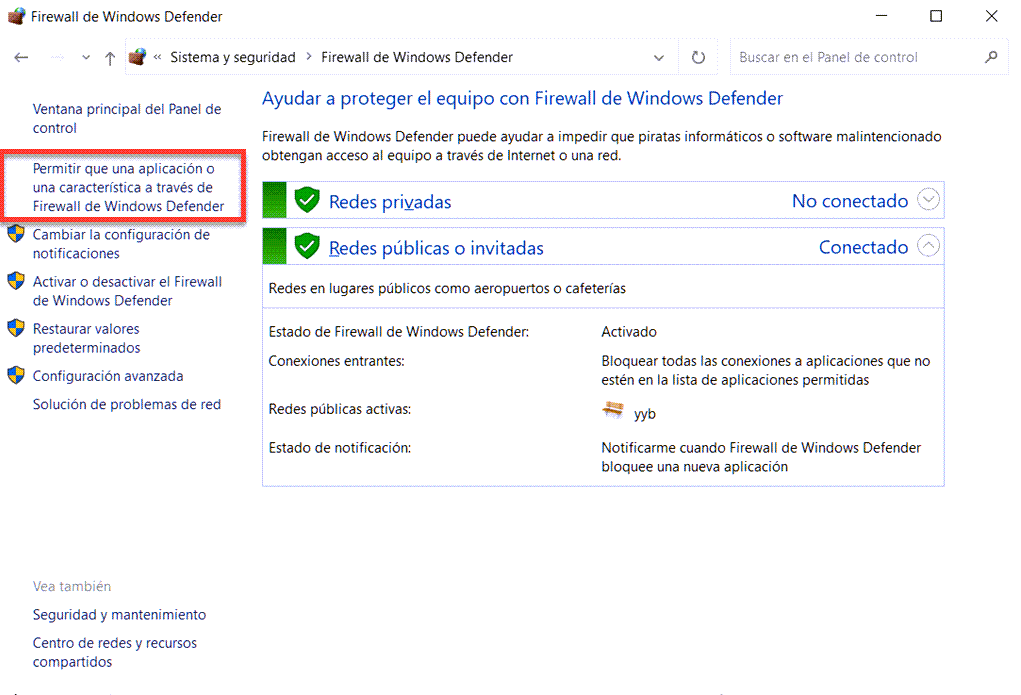Click the double chevron before Sistema y seguridad
Screen dimensions: 1021x695
coord(158,57)
